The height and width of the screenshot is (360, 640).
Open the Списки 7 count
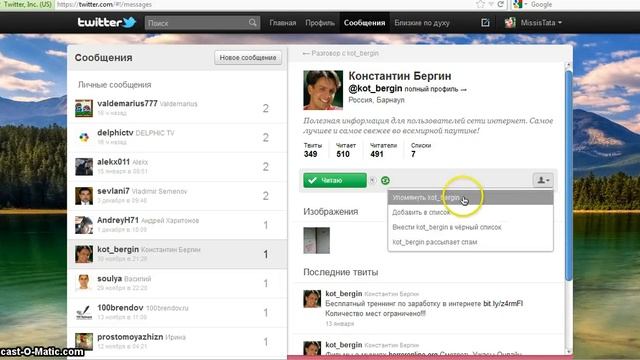421,150
